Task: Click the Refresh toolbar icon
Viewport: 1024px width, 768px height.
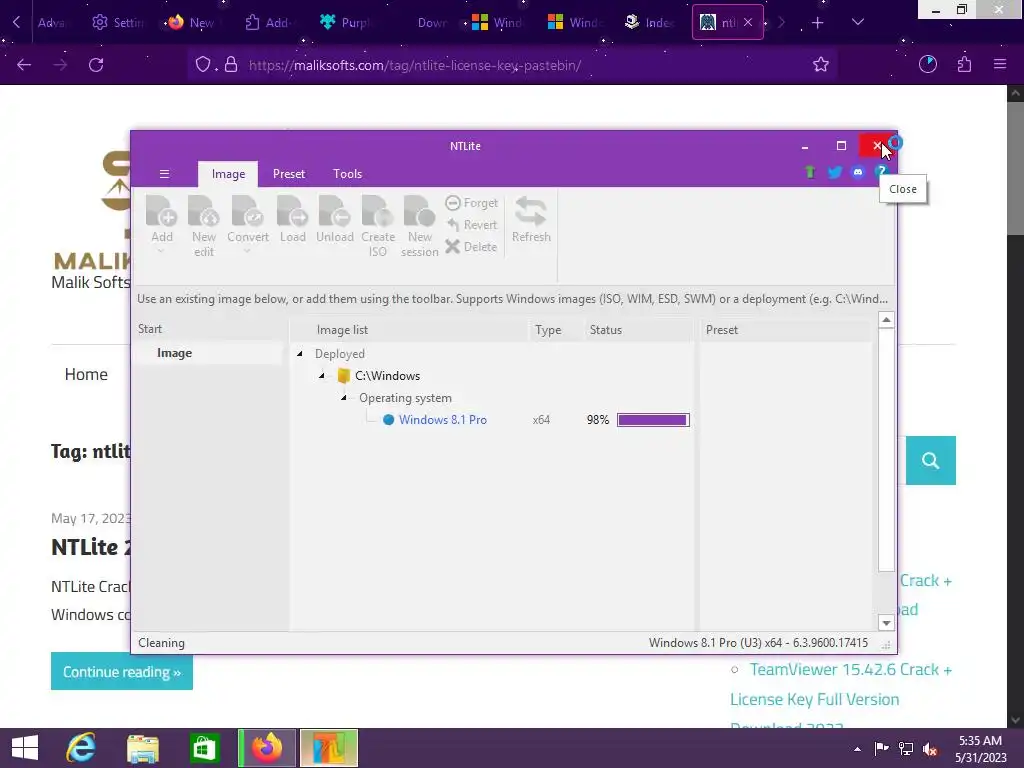Action: tap(531, 219)
